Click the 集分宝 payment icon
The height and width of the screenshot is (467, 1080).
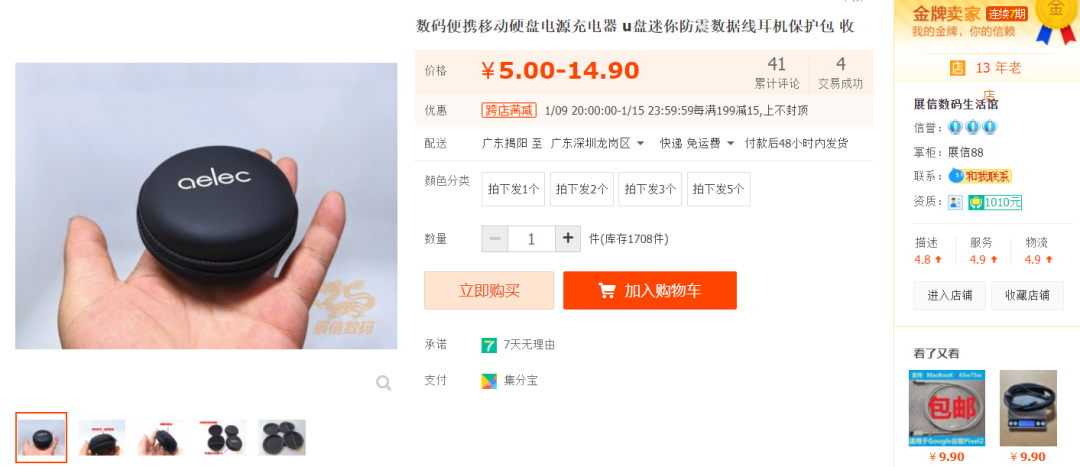click(489, 380)
